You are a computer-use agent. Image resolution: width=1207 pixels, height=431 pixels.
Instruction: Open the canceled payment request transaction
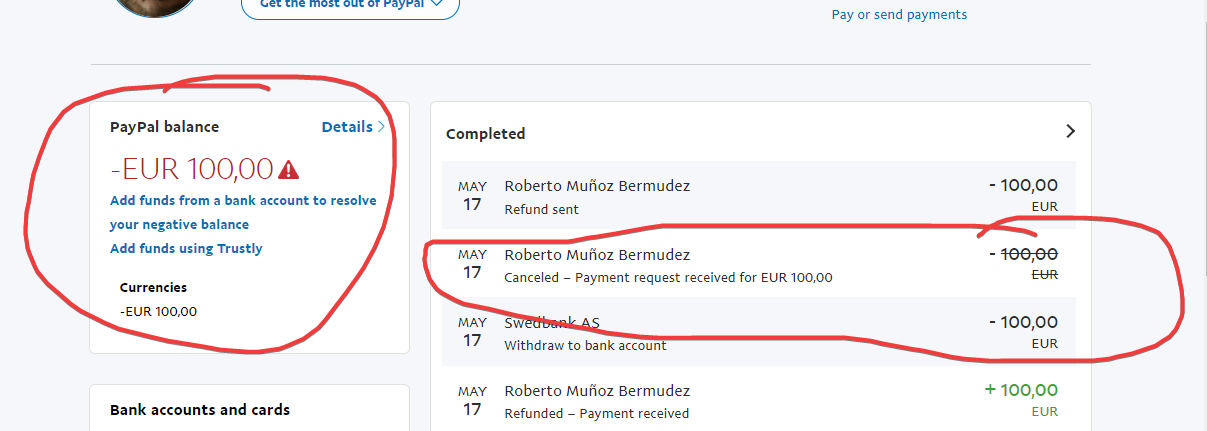click(758, 266)
